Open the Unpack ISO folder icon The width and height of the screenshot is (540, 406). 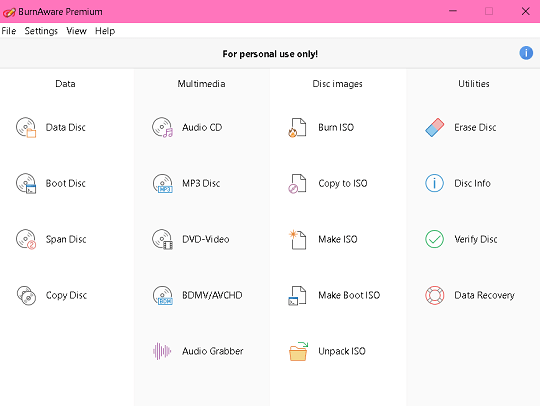point(298,351)
